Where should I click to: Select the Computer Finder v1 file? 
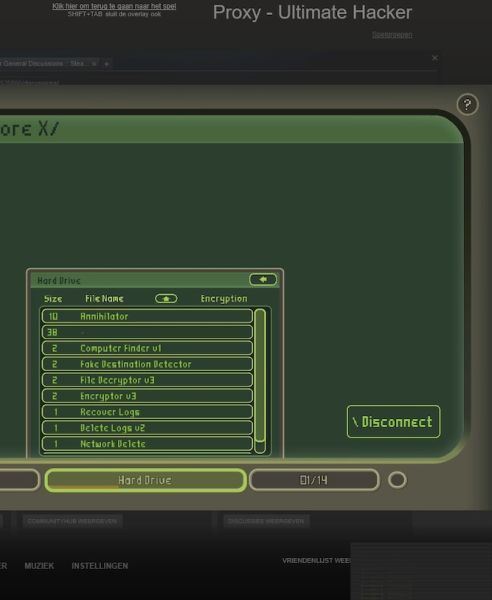pyautogui.click(x=147, y=348)
